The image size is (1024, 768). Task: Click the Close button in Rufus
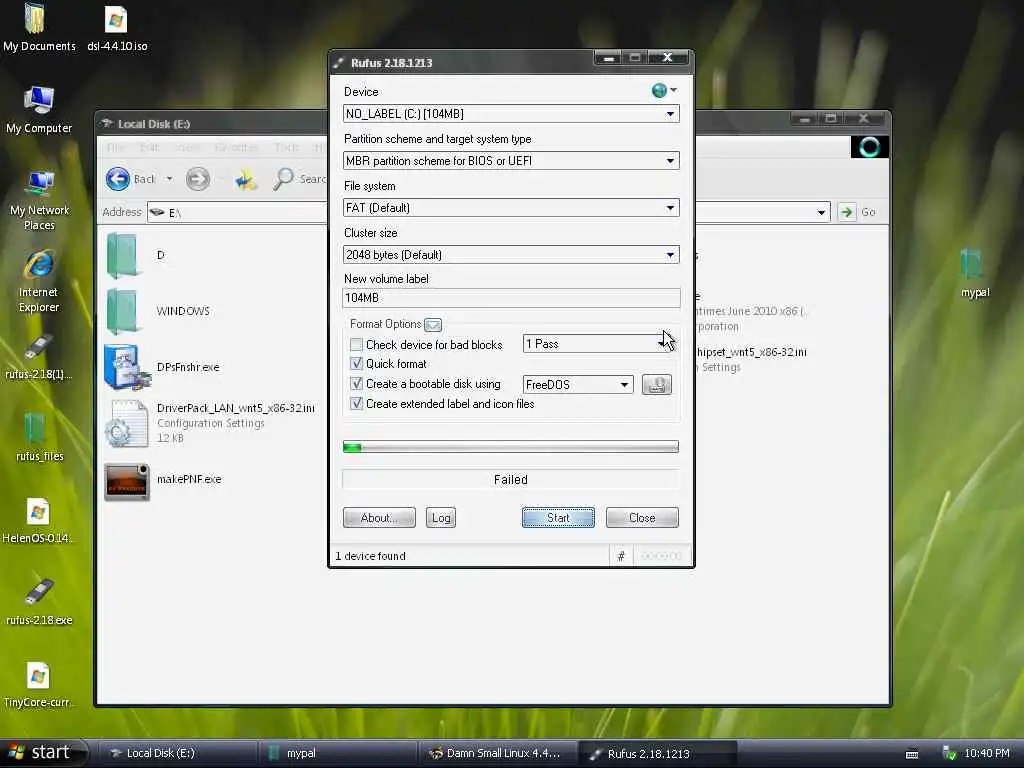pos(642,518)
